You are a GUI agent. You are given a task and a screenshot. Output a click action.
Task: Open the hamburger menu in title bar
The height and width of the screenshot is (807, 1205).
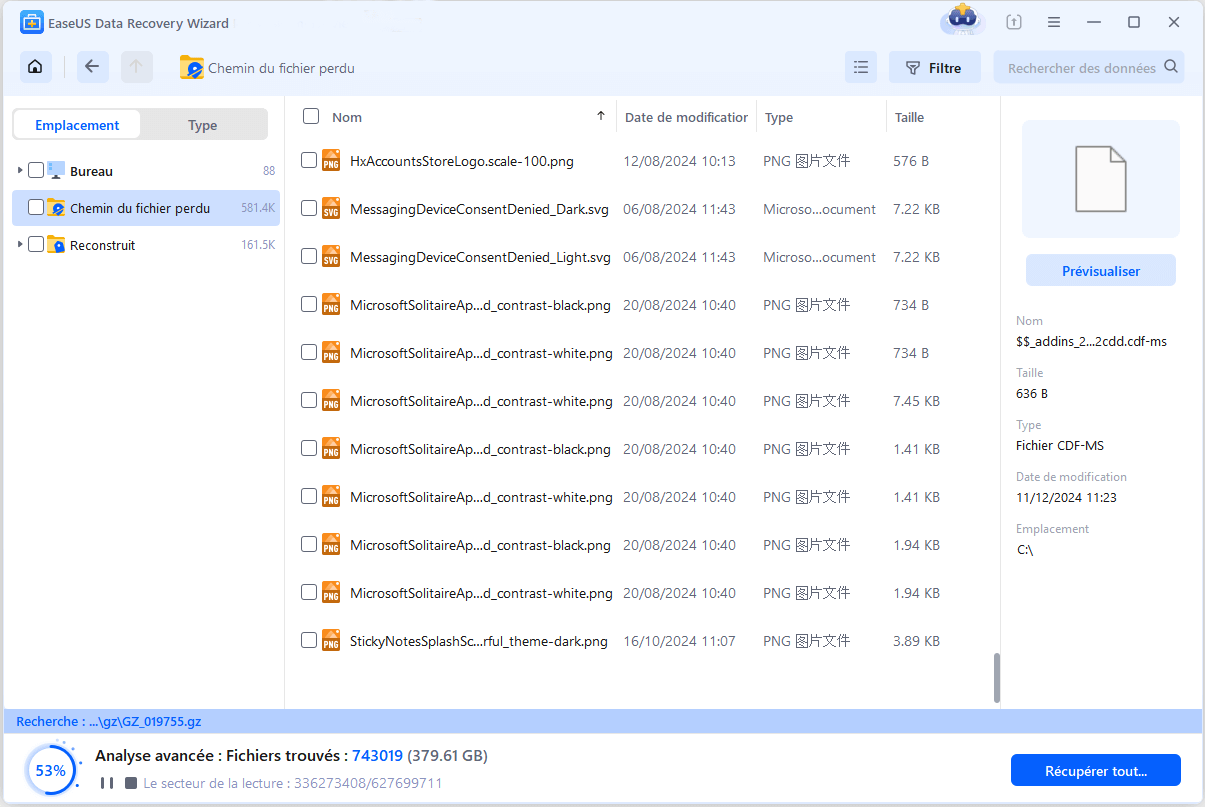(1054, 22)
